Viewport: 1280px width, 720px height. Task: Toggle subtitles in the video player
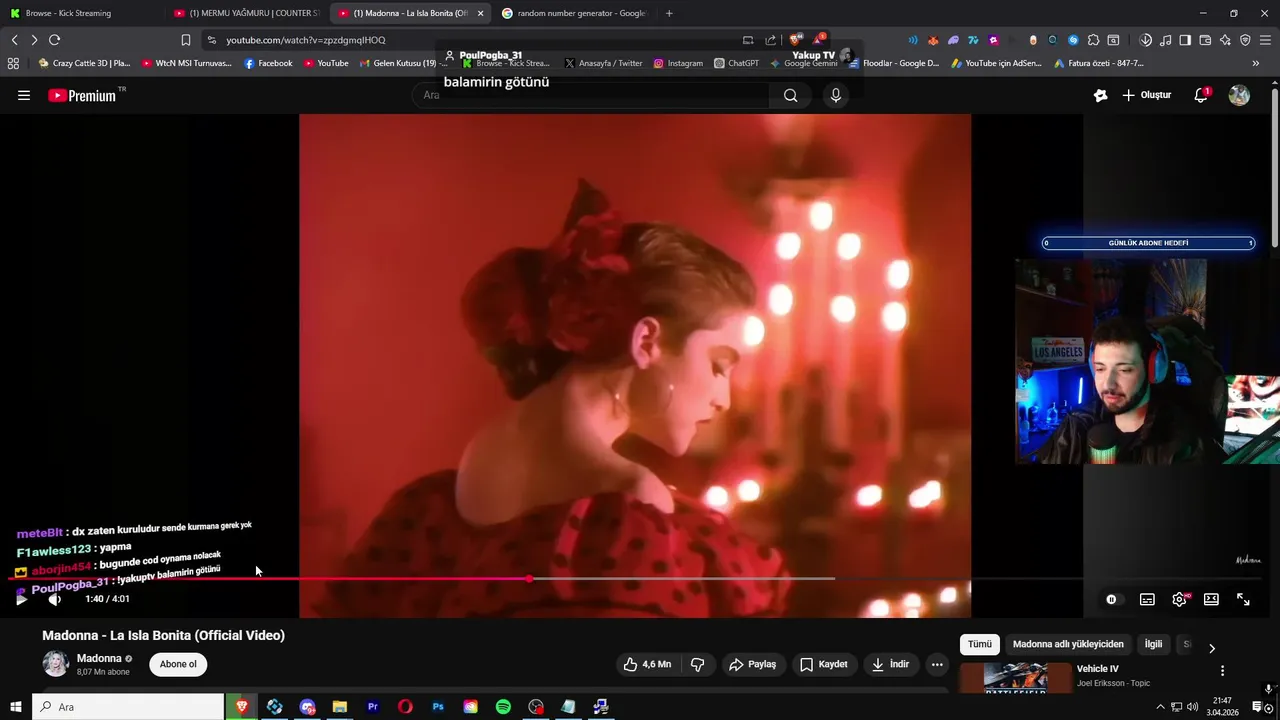pos(1147,599)
